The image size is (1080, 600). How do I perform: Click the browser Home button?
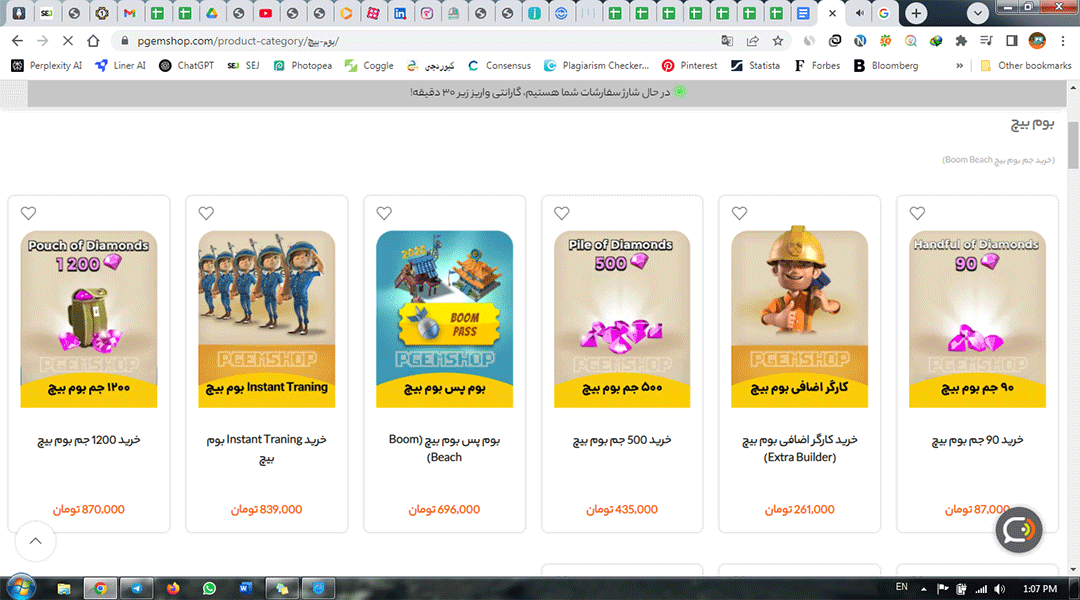[x=93, y=41]
